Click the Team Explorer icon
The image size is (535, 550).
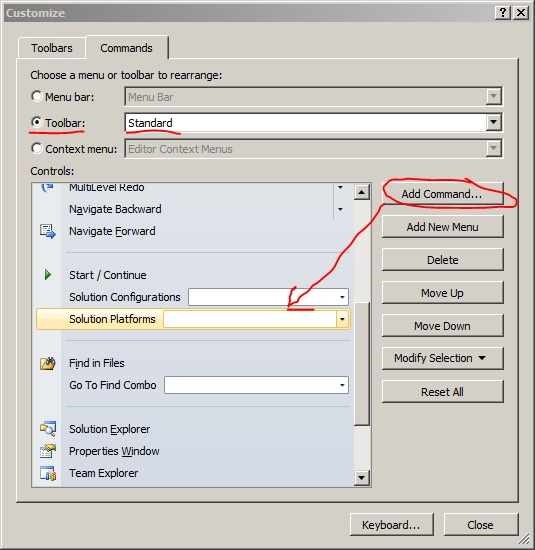48,473
